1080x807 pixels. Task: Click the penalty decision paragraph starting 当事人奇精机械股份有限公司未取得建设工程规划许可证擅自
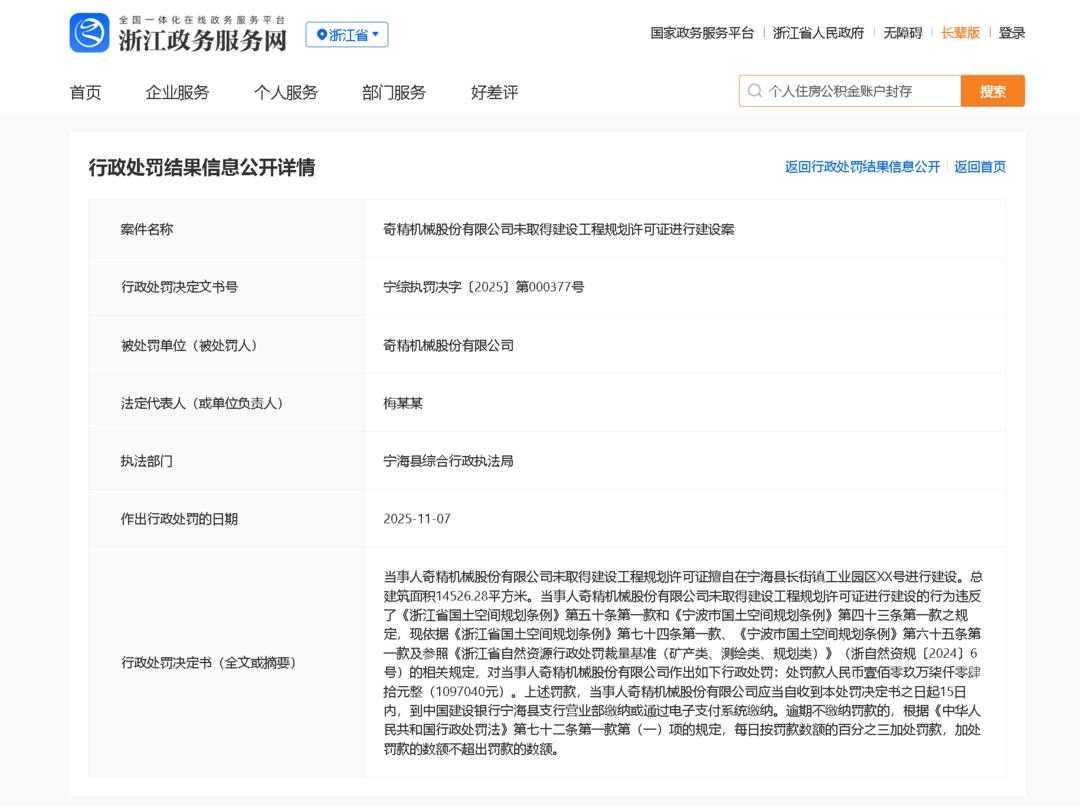pyautogui.click(x=683, y=662)
